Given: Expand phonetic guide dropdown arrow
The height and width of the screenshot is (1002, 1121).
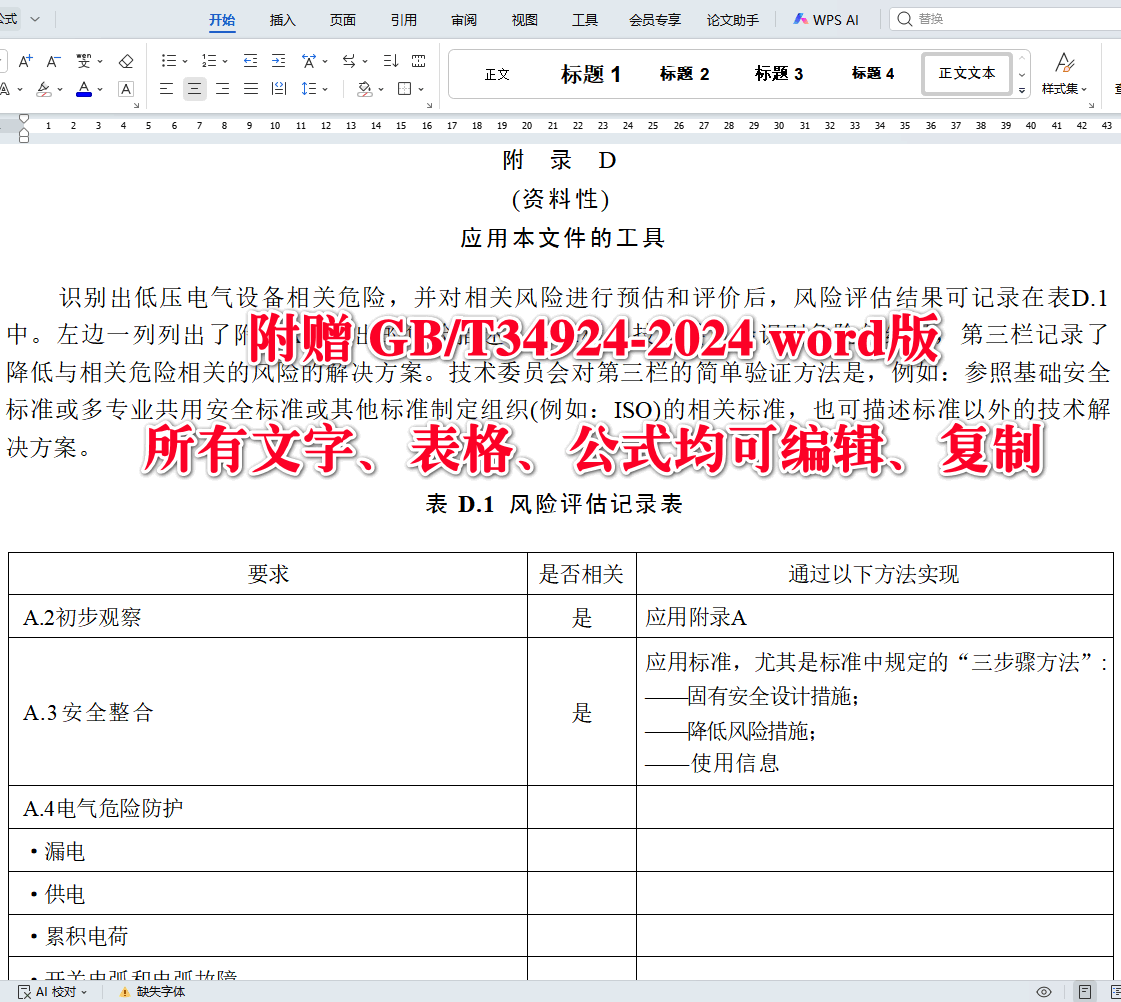Looking at the screenshot, I should coord(100,61).
